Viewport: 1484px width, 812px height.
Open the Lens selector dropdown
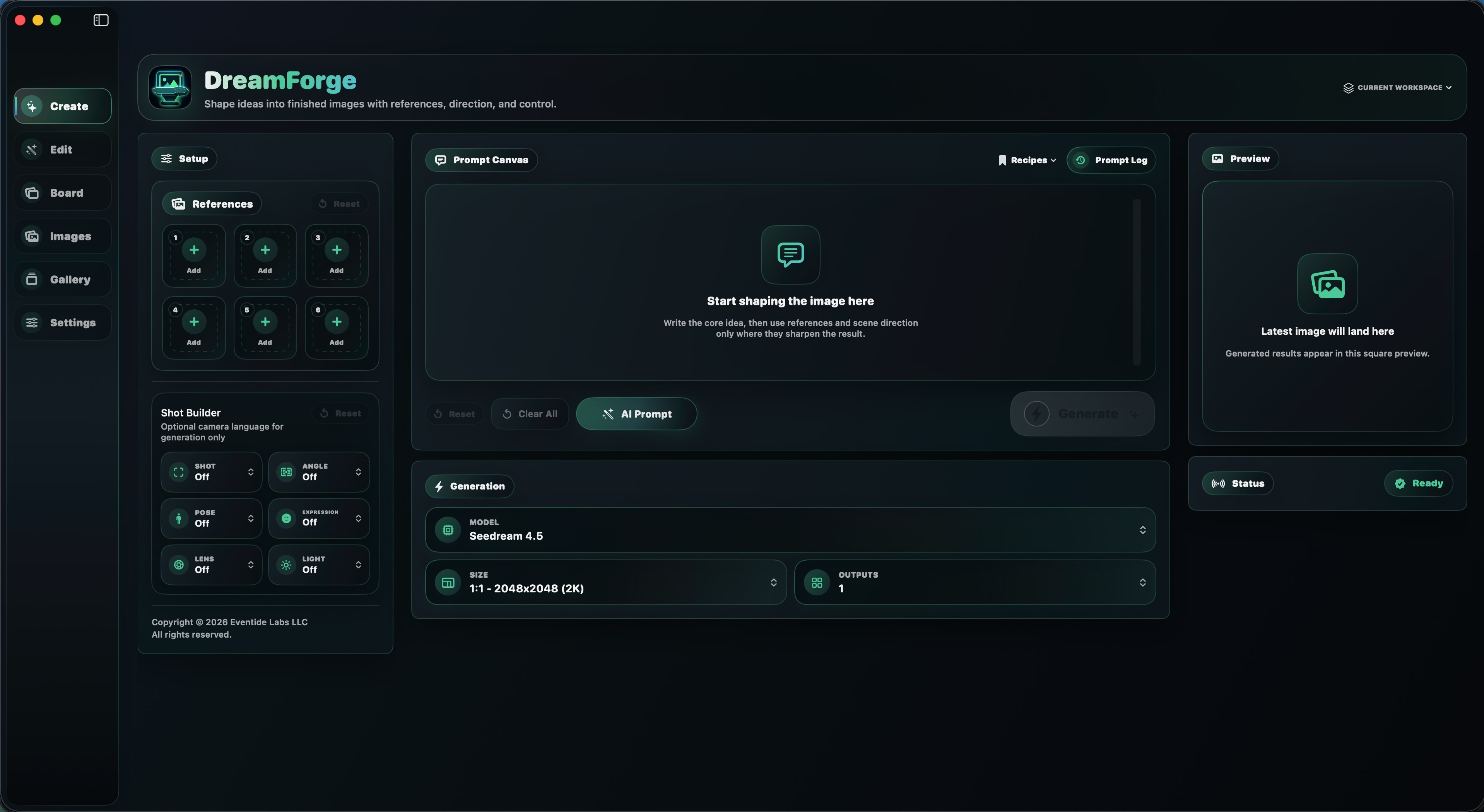click(x=212, y=565)
